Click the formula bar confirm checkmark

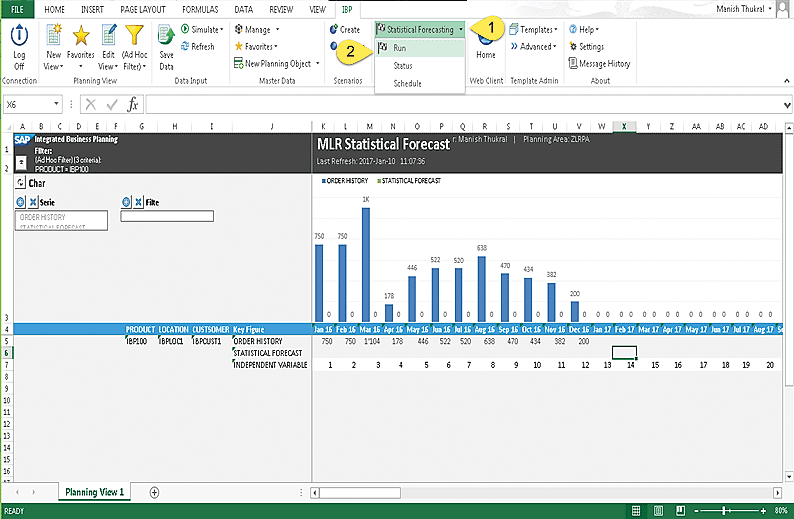coord(112,104)
